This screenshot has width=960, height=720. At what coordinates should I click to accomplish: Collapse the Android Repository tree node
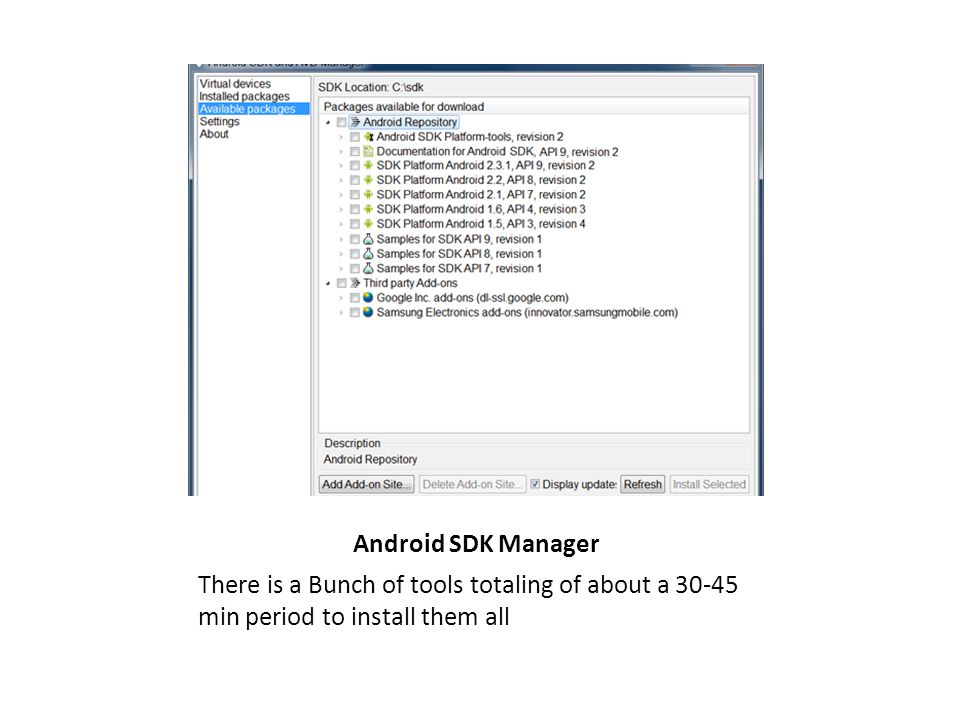(x=329, y=122)
